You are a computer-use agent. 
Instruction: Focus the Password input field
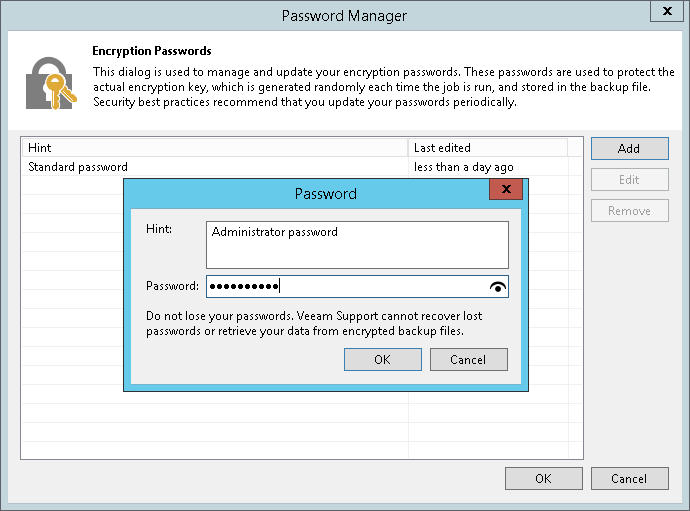pos(345,287)
